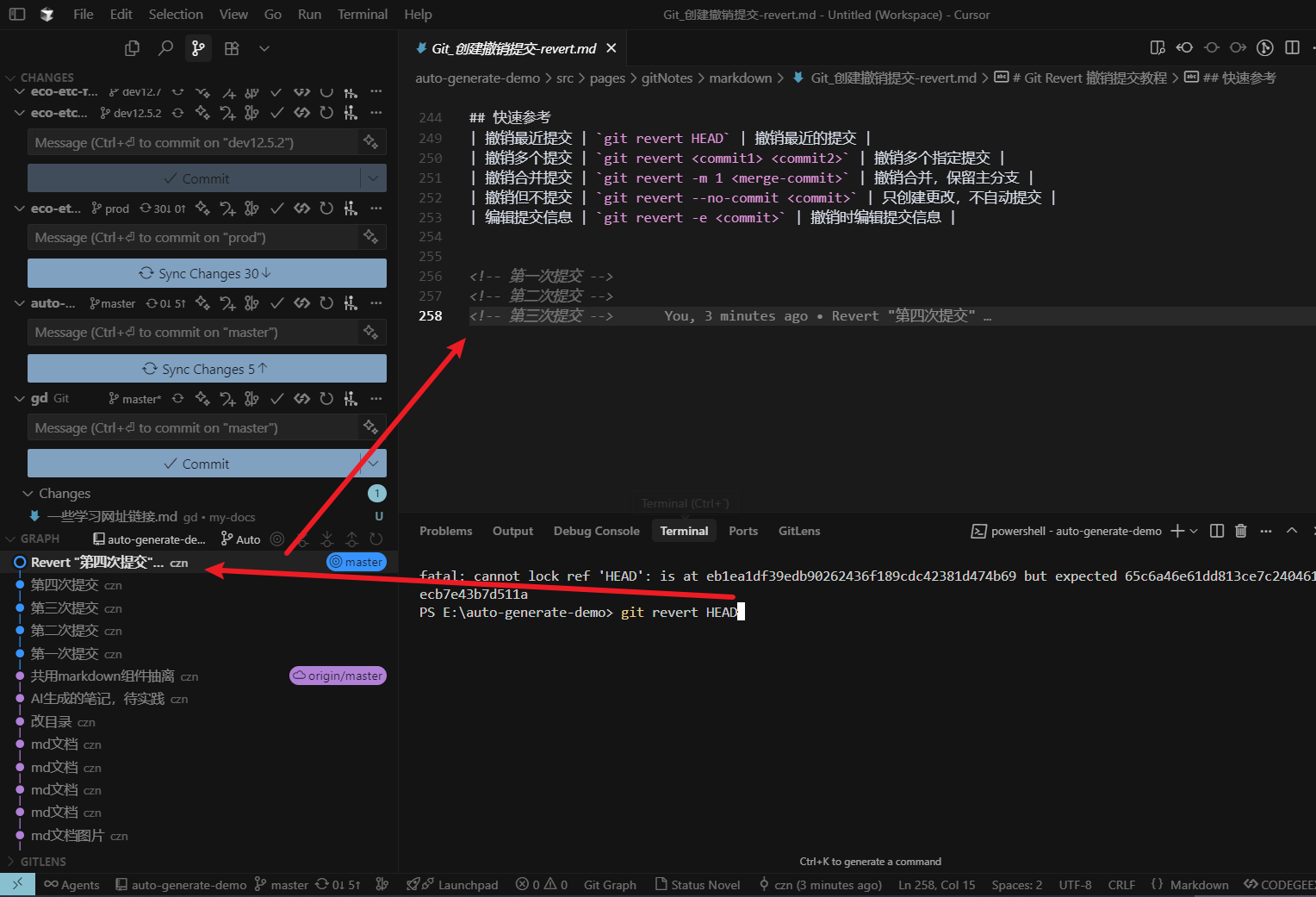This screenshot has width=1316, height=897.
Task: Open the Extensions view icon
Action: [232, 48]
